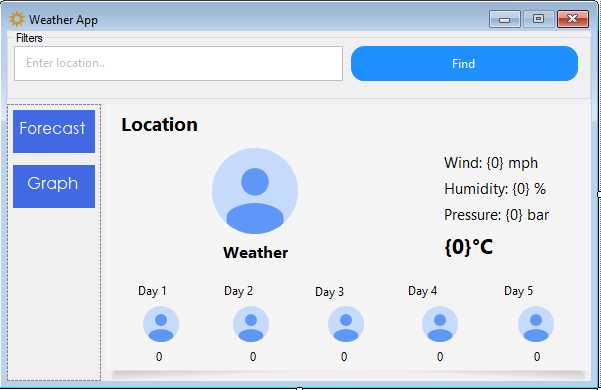Click the Find button
Viewport: 601px width, 390px height.
pos(464,64)
